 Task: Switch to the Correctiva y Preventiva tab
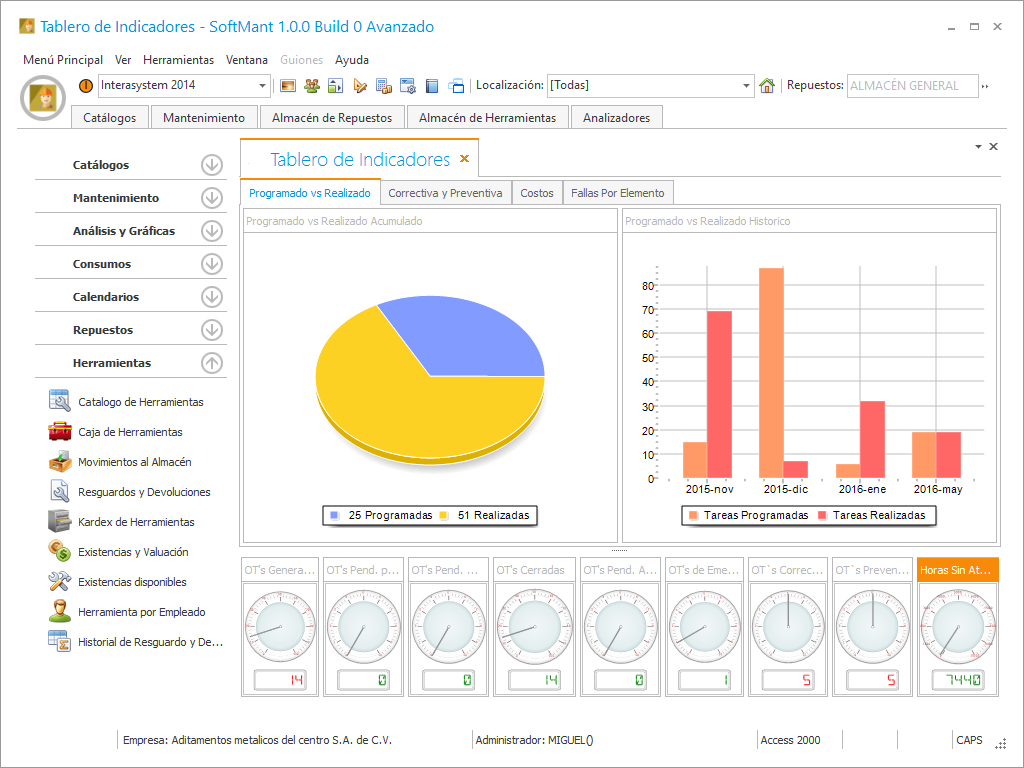[x=445, y=193]
